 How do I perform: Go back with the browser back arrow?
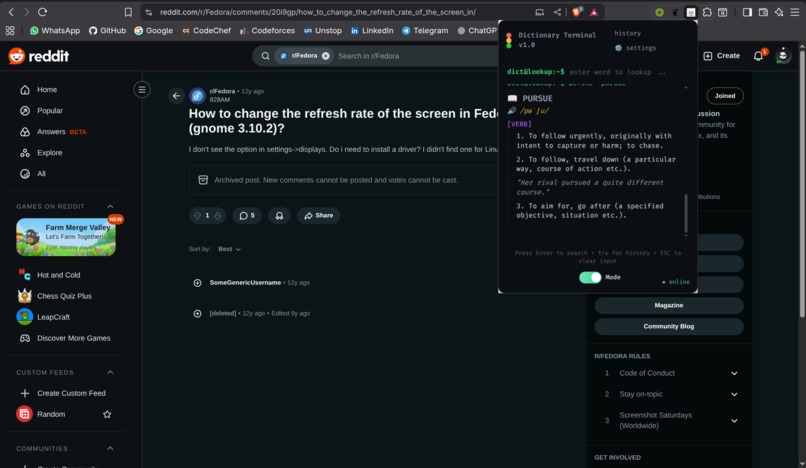pyautogui.click(x=11, y=12)
